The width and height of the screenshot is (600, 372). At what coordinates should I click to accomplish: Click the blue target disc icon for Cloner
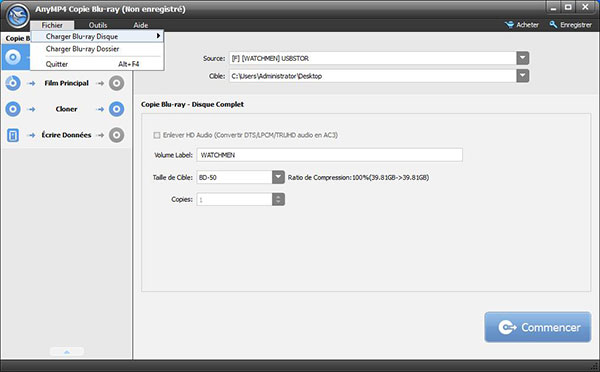pyautogui.click(x=116, y=109)
